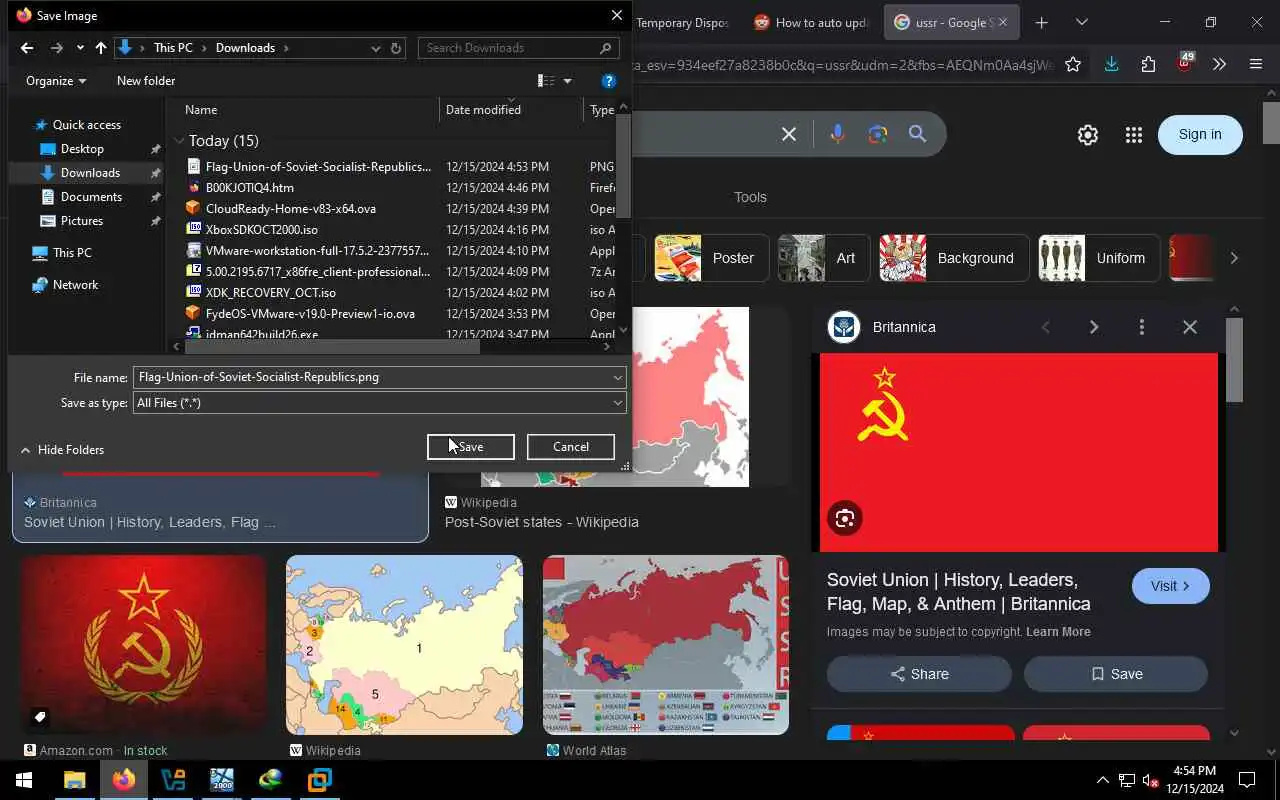Select XboxSDKOCT2000.iso file
The height and width of the screenshot is (800, 1280).
261,230
